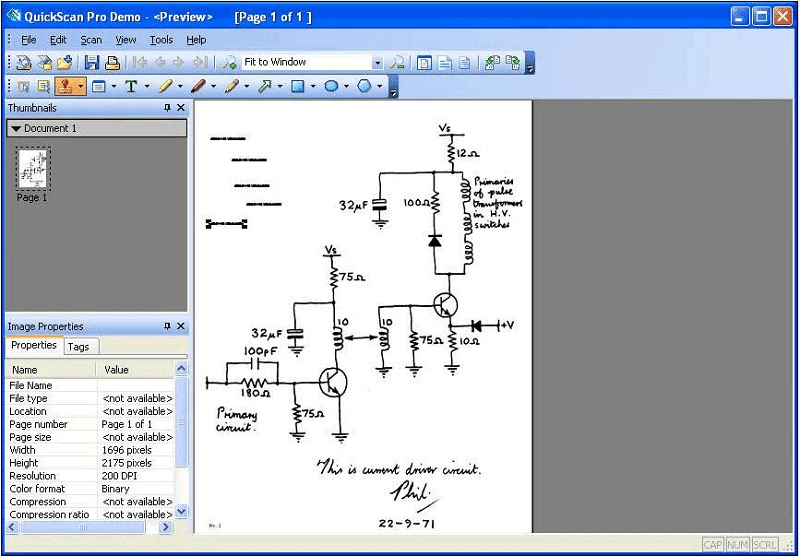Click the Name column header
800x556 pixels.
click(50, 369)
